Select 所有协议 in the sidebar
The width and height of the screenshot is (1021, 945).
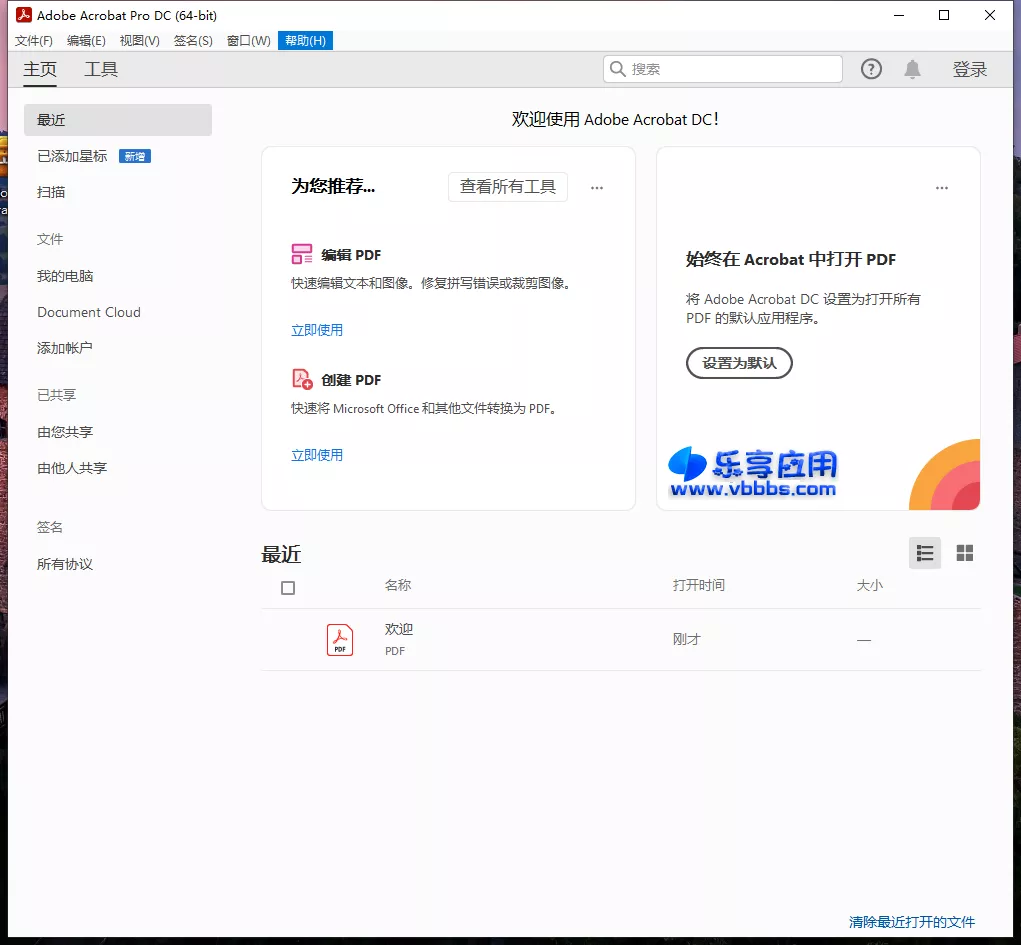click(65, 564)
